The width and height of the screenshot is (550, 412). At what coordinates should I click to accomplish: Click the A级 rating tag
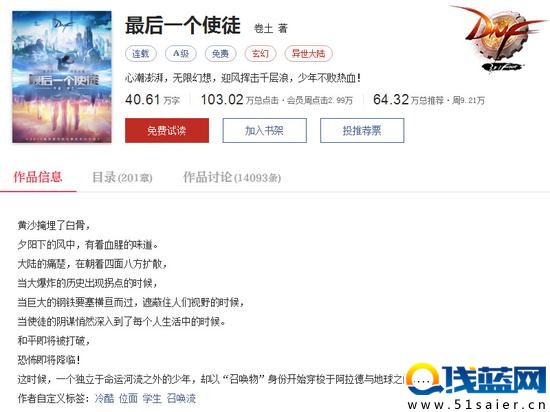click(181, 53)
